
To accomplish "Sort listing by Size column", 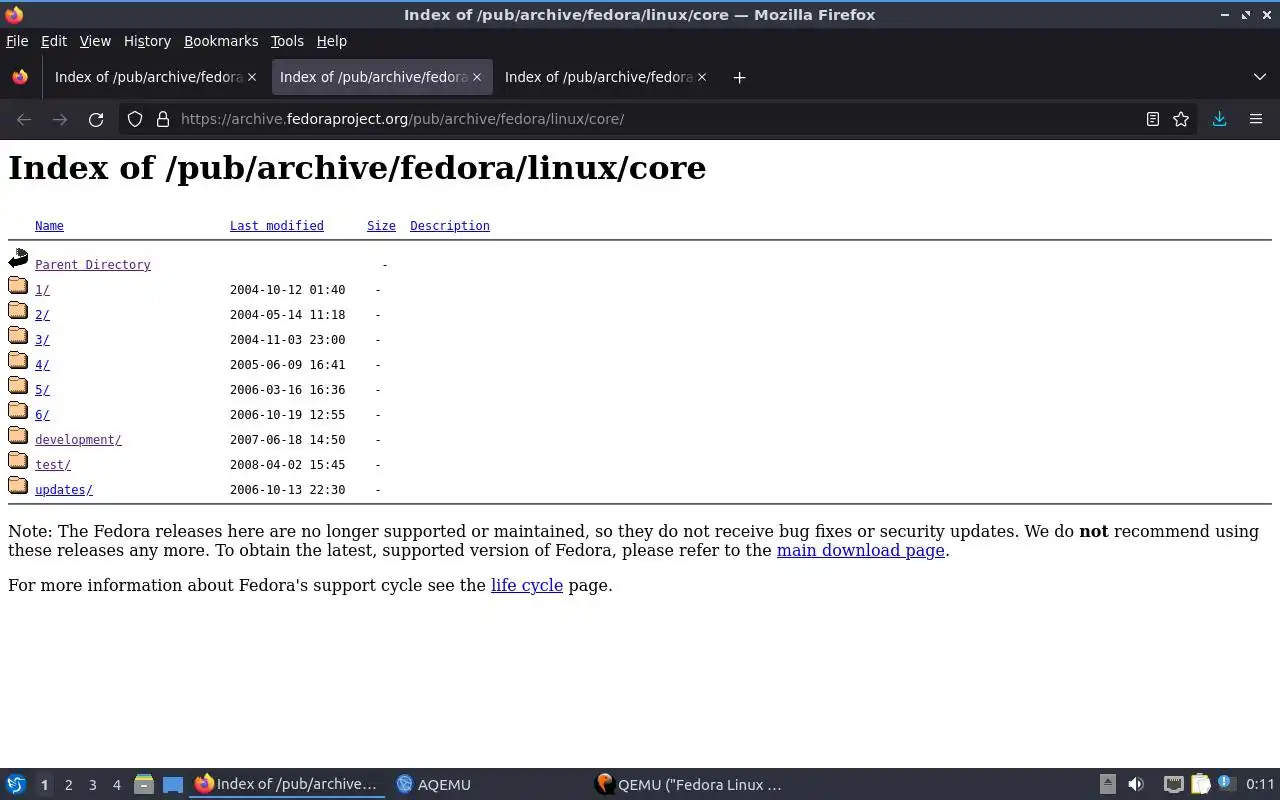I will click(381, 226).
